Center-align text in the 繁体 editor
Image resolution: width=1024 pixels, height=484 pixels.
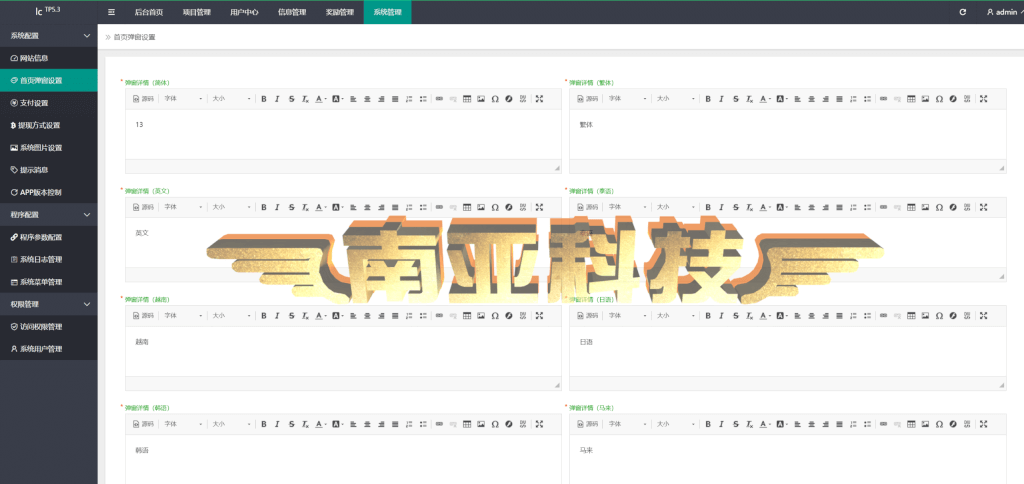[x=812, y=99]
